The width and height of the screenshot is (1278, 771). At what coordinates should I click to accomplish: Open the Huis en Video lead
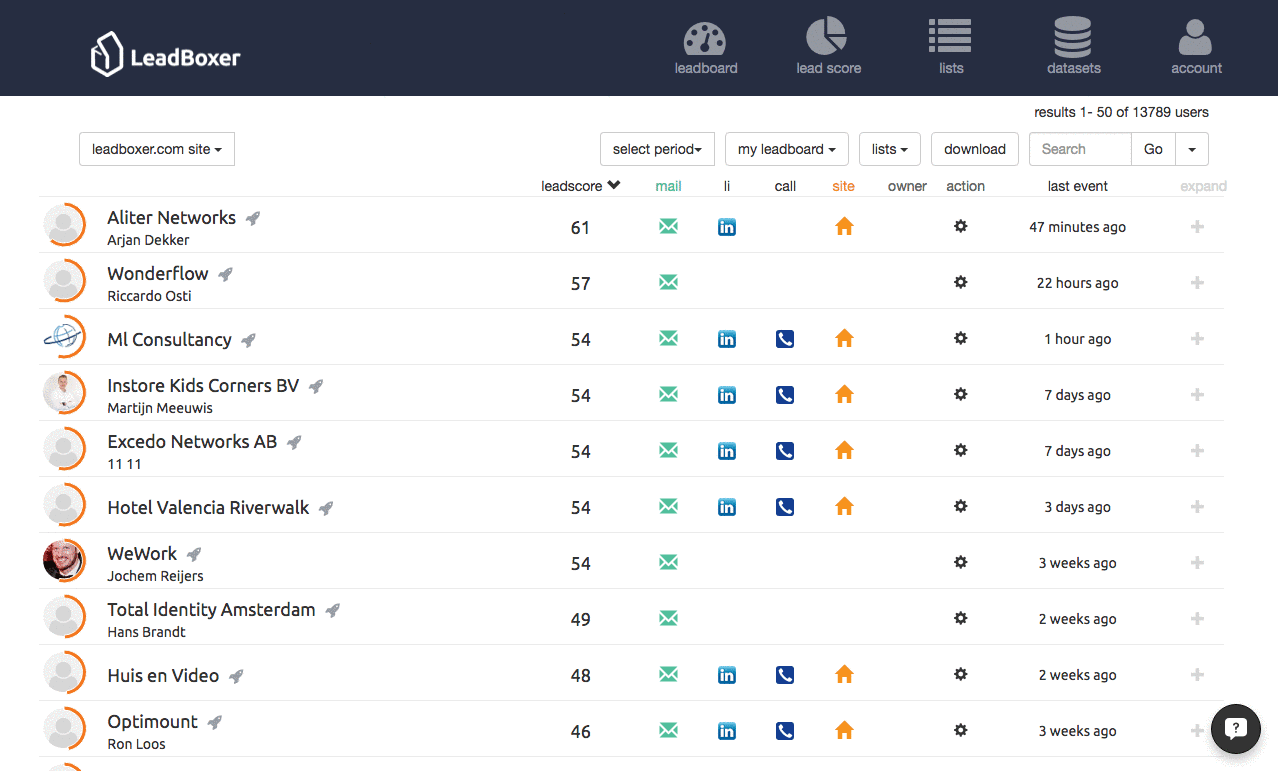(163, 676)
